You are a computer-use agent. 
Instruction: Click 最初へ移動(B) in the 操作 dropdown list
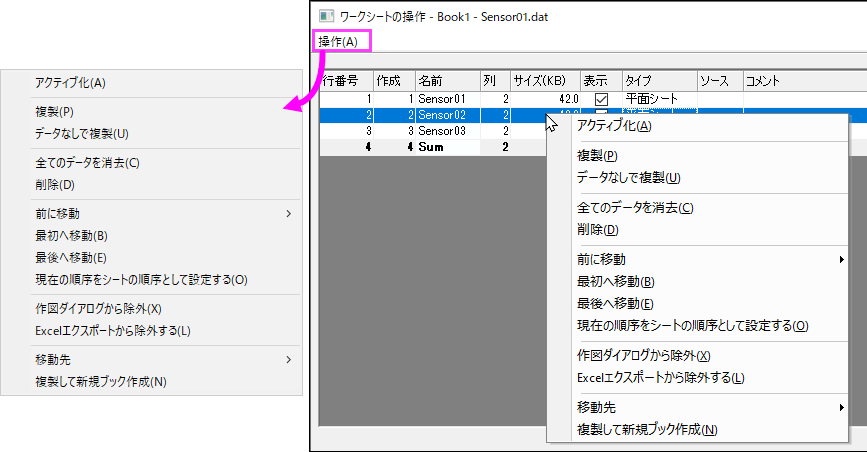pyautogui.click(x=71, y=236)
